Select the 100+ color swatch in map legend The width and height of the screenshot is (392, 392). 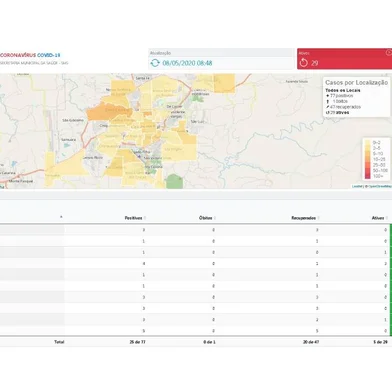click(368, 176)
